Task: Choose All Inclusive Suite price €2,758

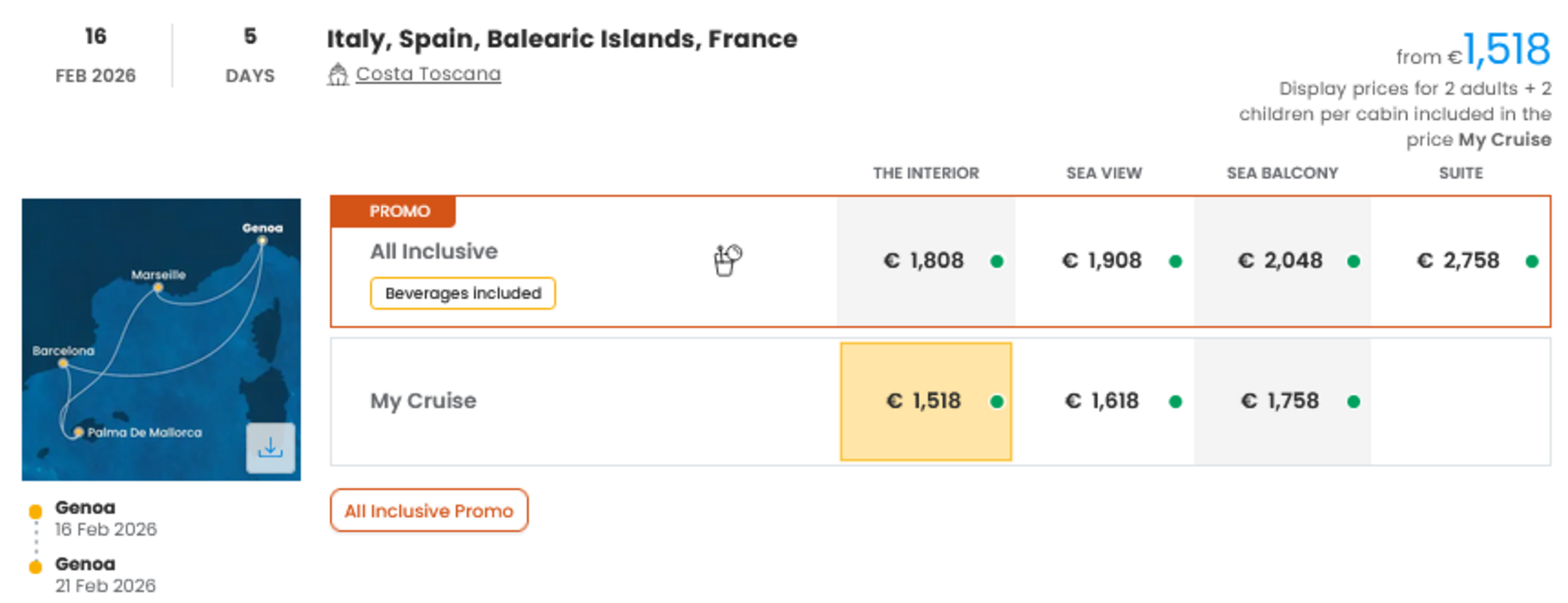Action: [x=1459, y=261]
